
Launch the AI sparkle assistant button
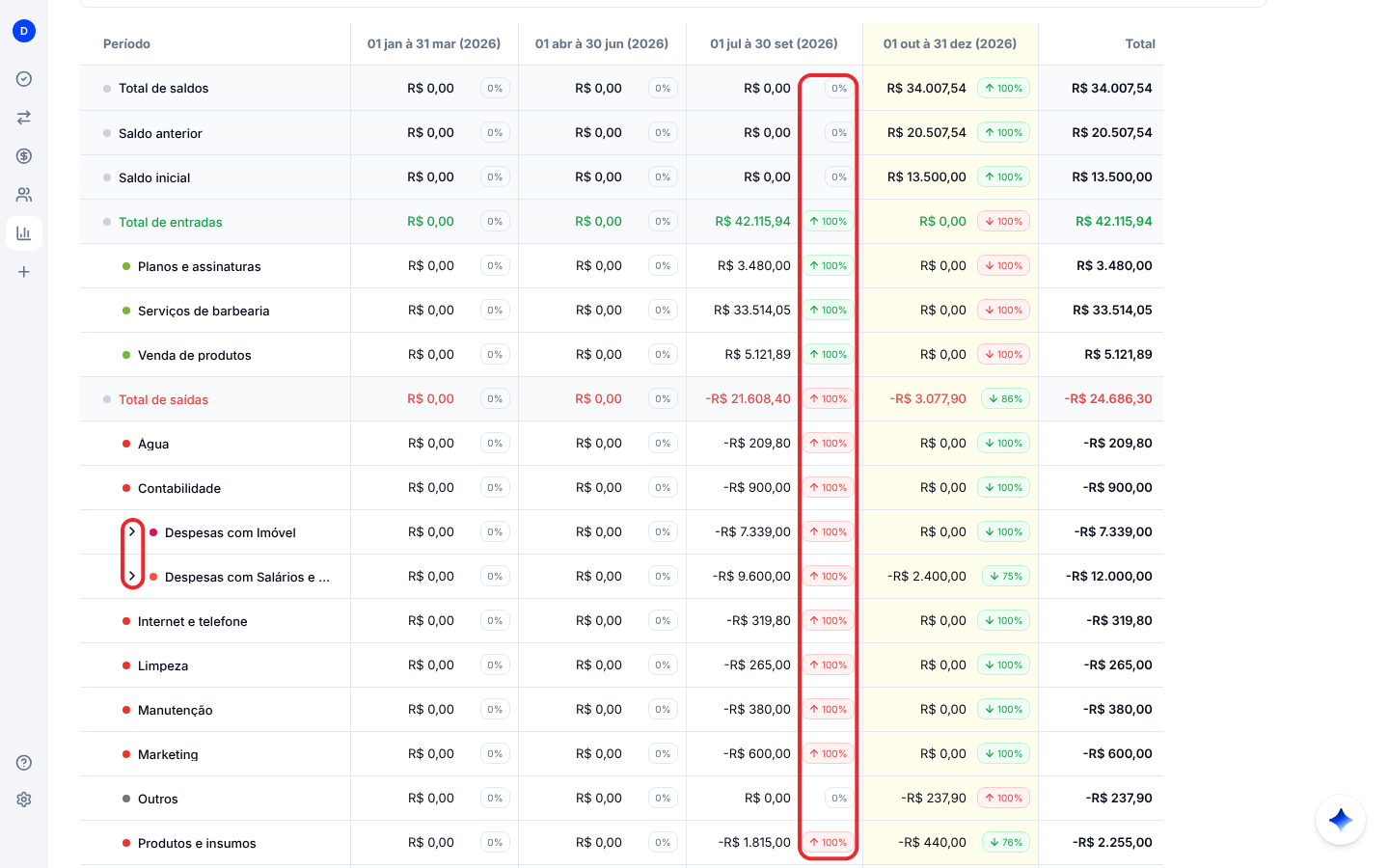click(1341, 820)
